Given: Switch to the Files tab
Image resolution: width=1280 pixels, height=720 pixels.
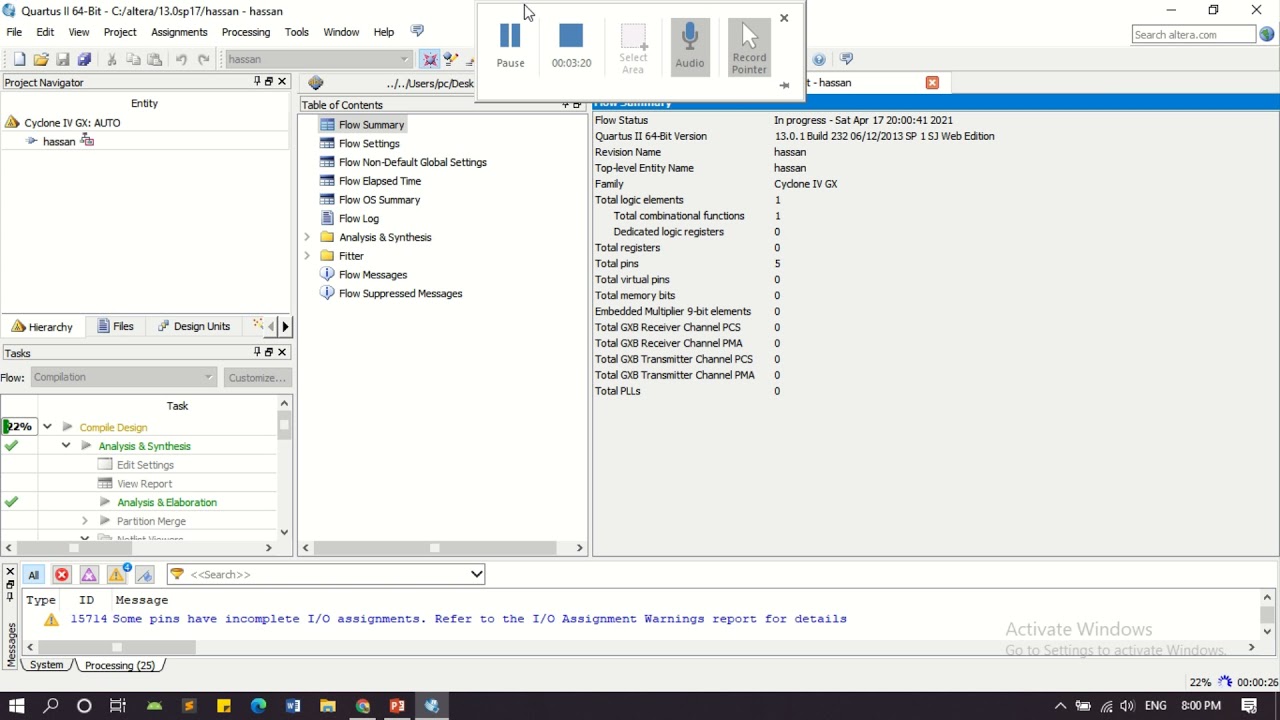Looking at the screenshot, I should click(x=115, y=326).
